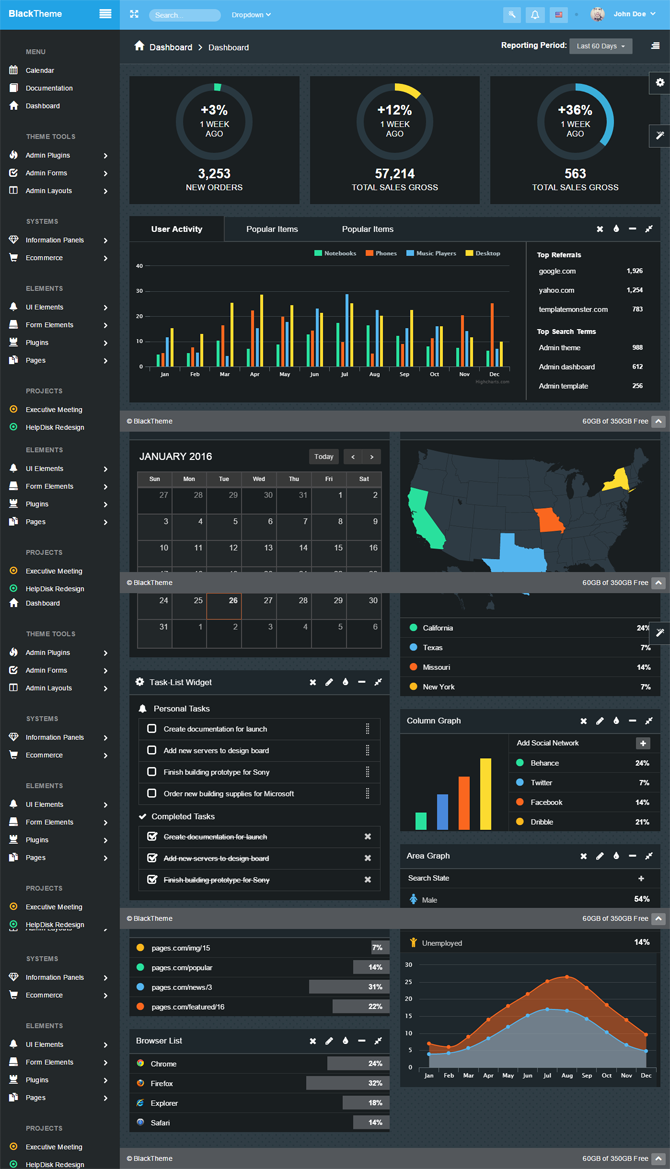This screenshot has height=1169, width=670.
Task: Click the Today button on the calendar
Action: pyautogui.click(x=323, y=456)
